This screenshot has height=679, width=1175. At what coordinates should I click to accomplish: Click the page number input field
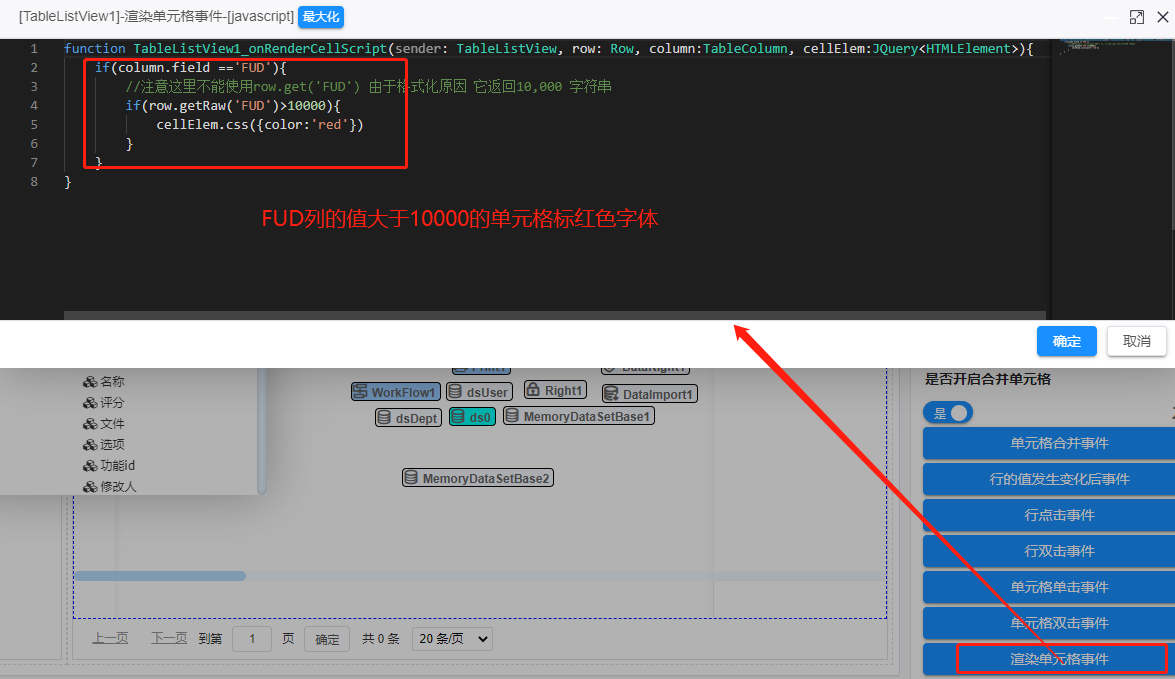point(252,639)
